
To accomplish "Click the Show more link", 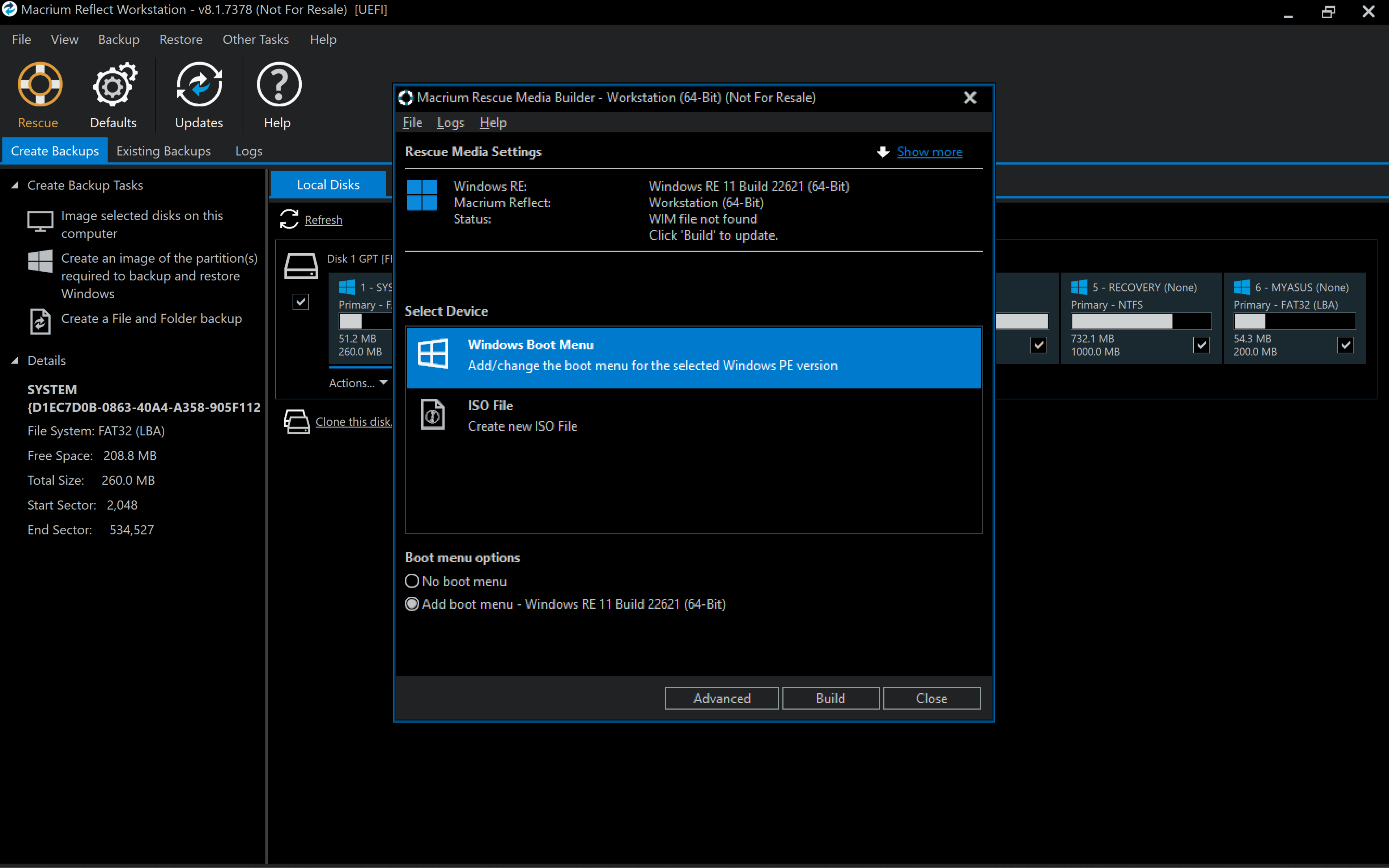I will click(x=929, y=152).
